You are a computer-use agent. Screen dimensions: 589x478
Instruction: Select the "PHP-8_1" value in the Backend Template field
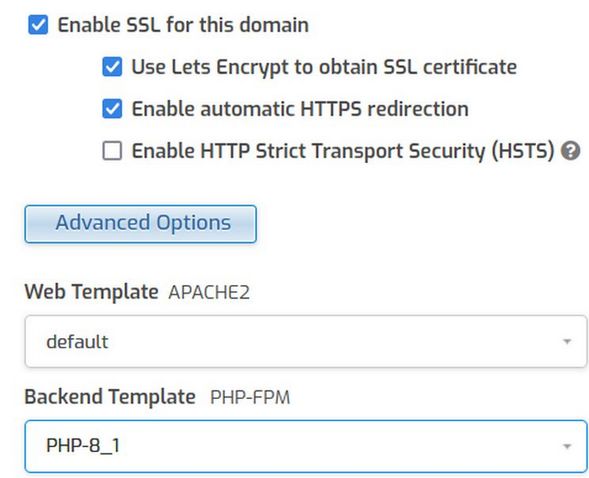(x=83, y=446)
